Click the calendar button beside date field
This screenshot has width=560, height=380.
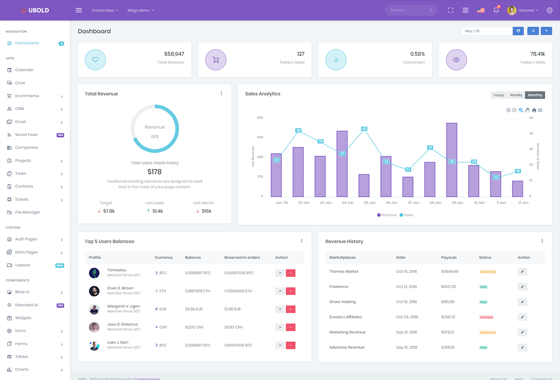pos(518,31)
